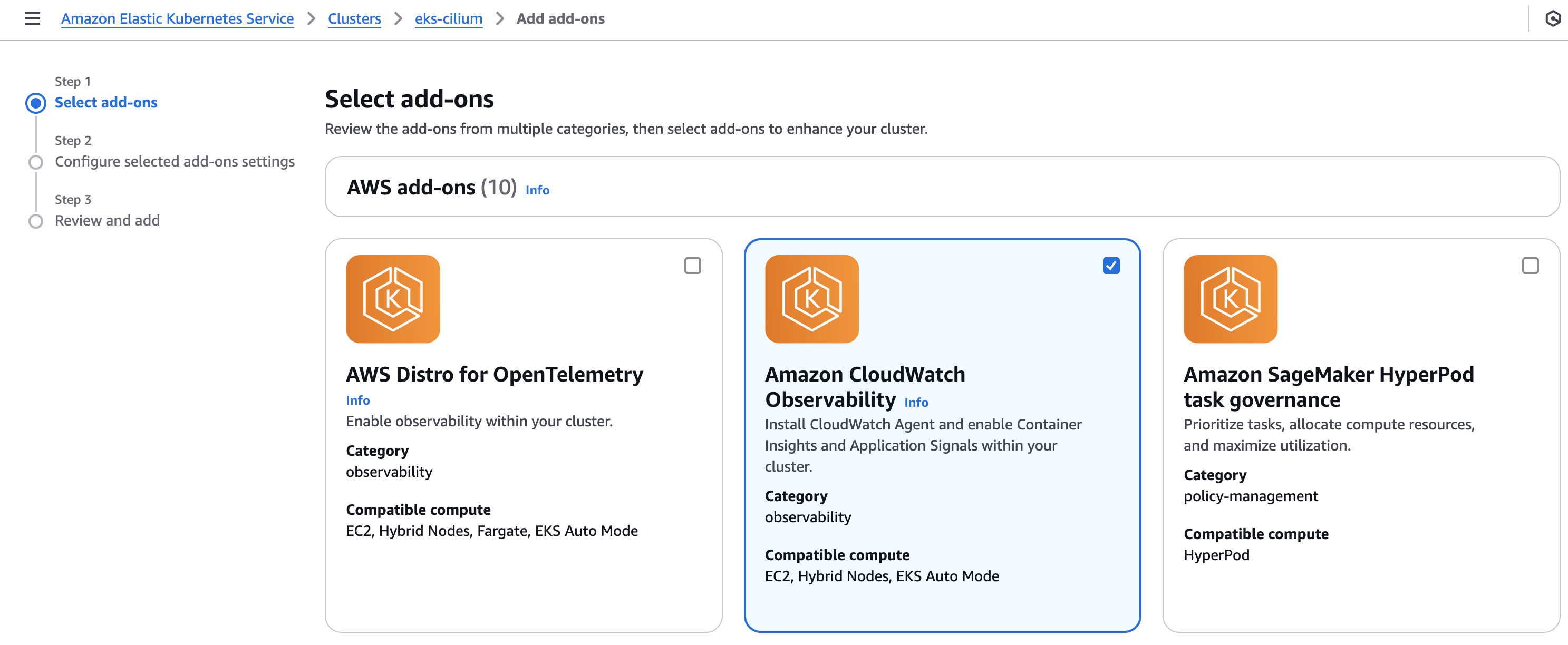Click the AWS Distro for OpenTelemetry title
The image size is (1568, 645).
[x=494, y=374]
